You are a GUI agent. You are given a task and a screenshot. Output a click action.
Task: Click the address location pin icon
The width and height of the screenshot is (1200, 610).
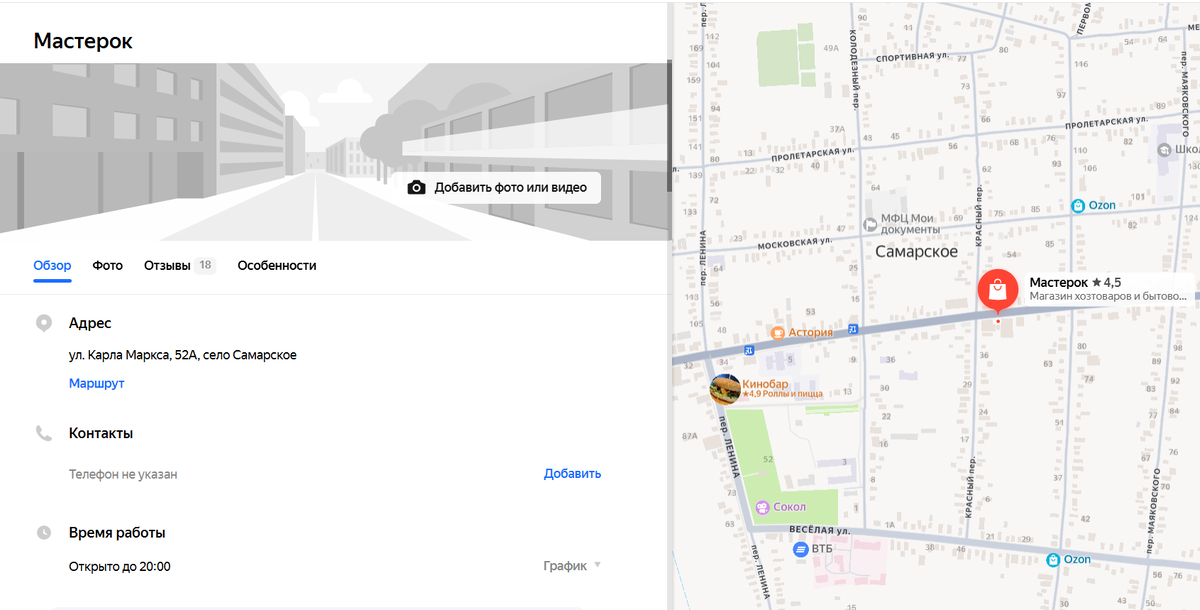pos(43,323)
